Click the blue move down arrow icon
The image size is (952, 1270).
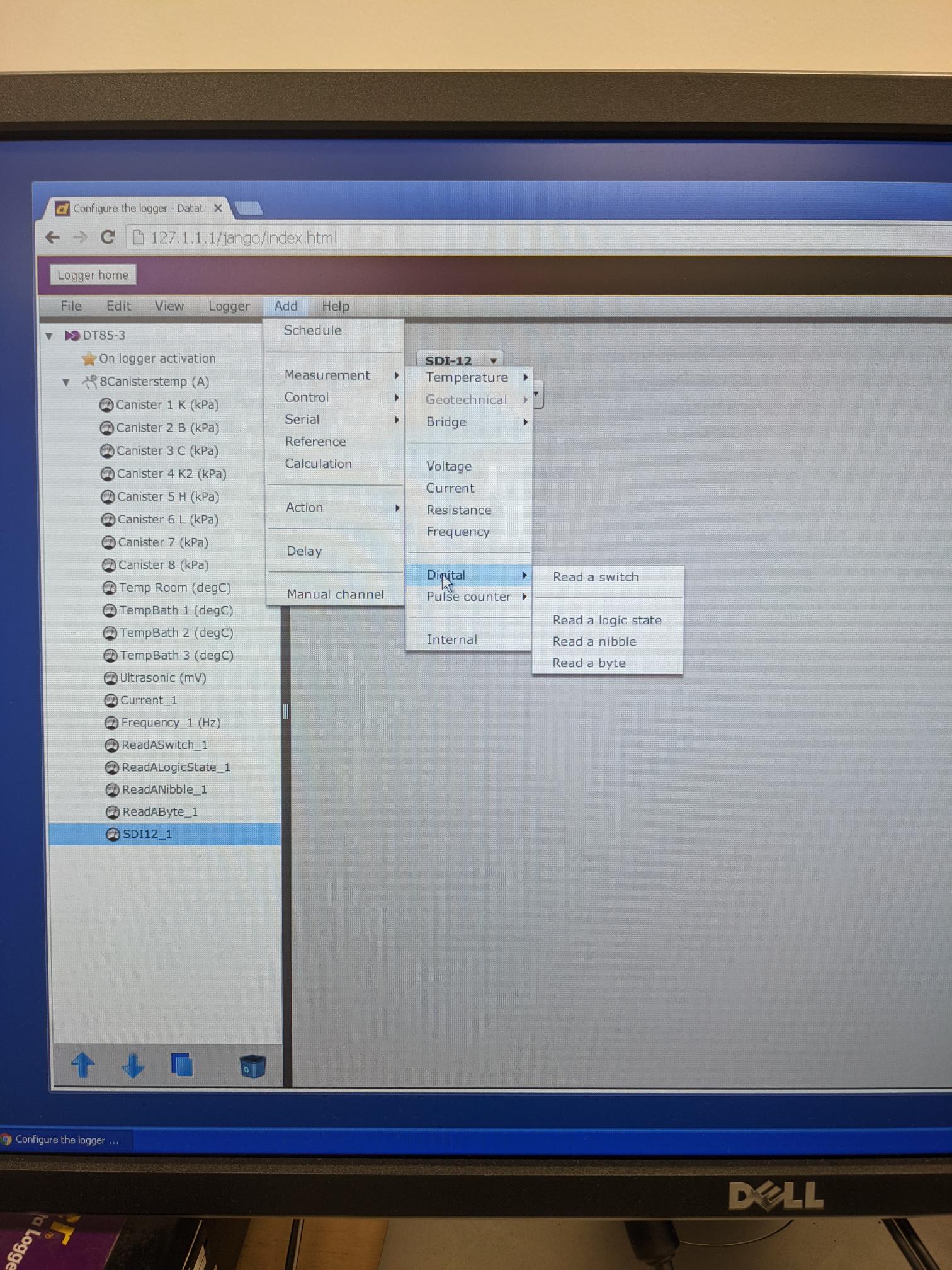133,1065
